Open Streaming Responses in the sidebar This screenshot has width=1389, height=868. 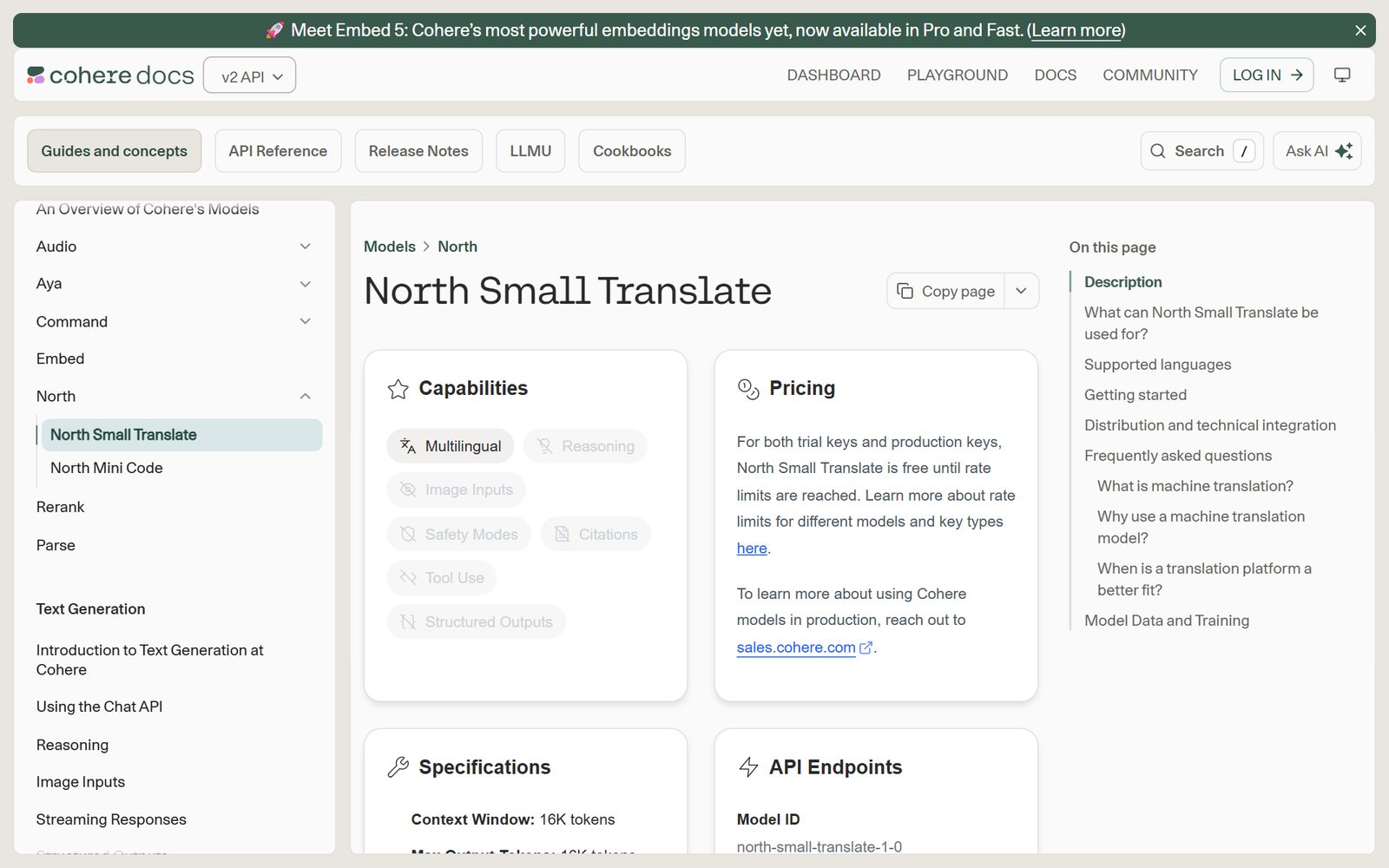coord(111,819)
